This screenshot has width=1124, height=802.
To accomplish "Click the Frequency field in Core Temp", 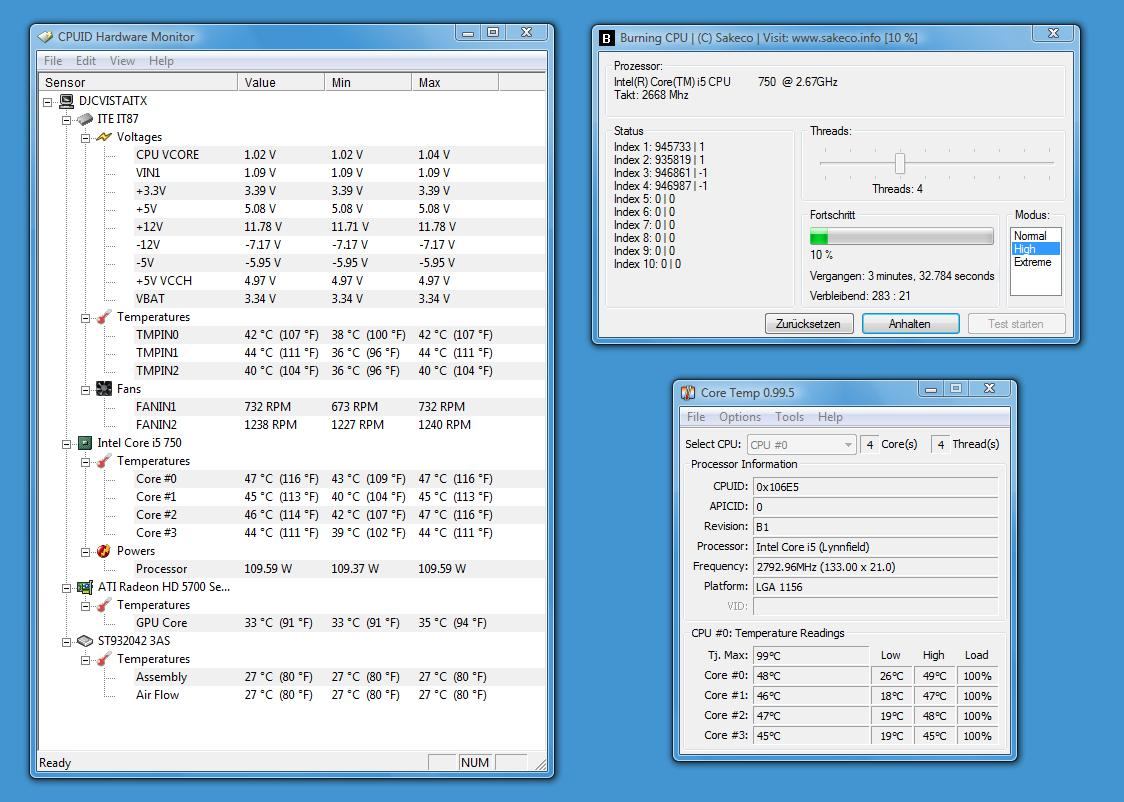I will [x=875, y=567].
